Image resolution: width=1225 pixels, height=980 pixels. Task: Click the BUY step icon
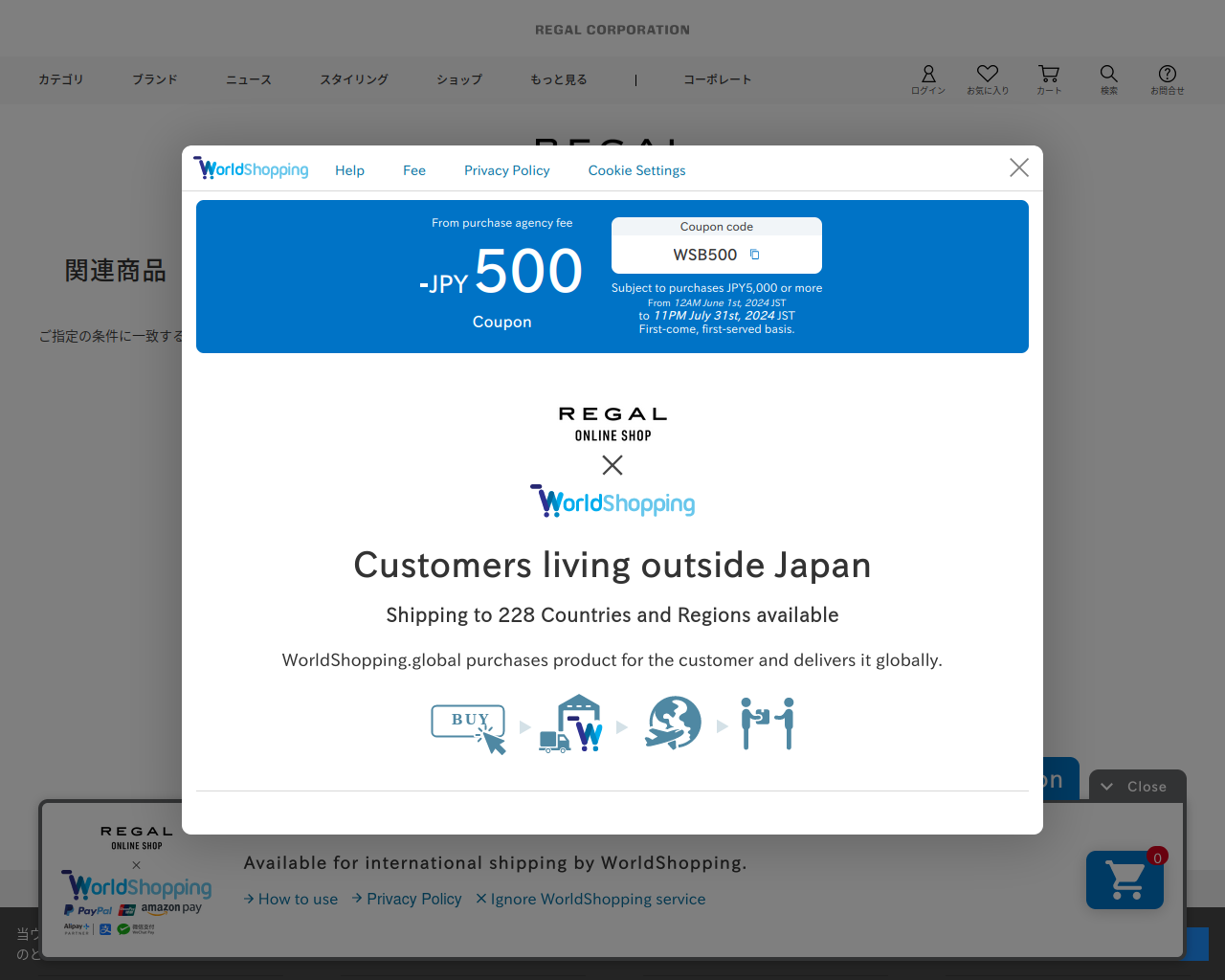[469, 729]
